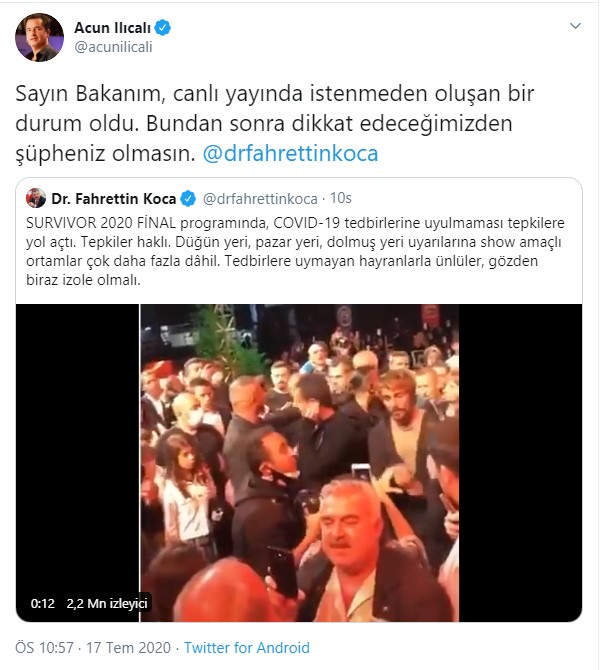
Task: Click the Dr. Fahrettin Koca name in quoted tweet
Action: click(x=114, y=199)
